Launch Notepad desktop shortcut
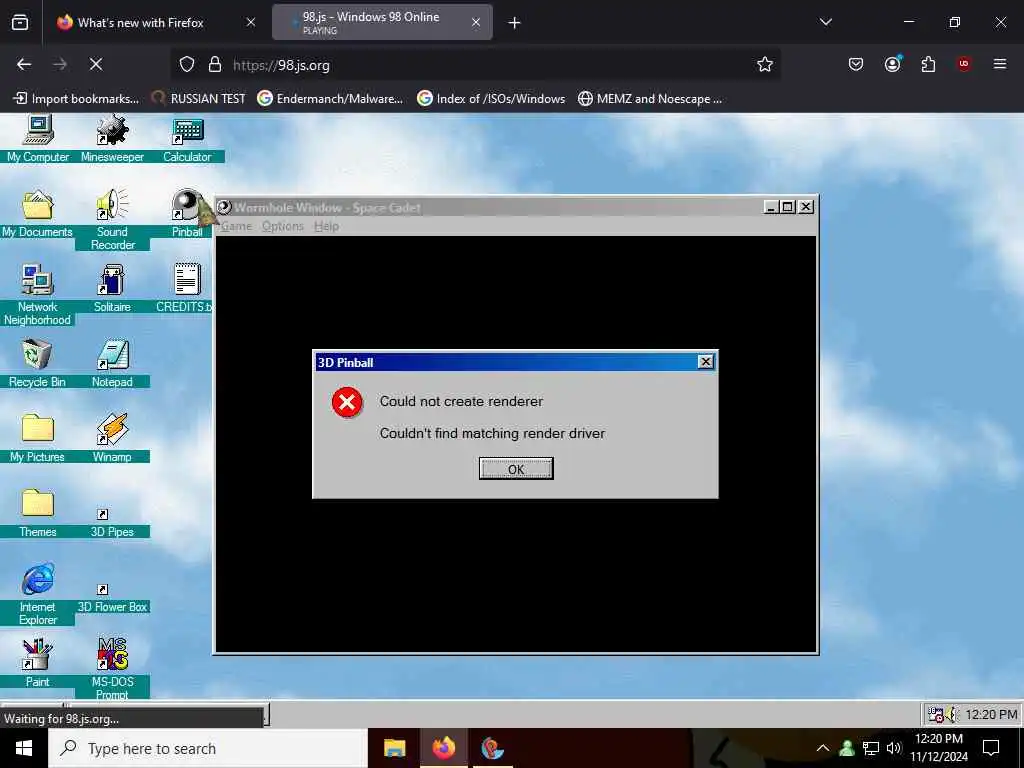This screenshot has height=768, width=1024. [112, 363]
